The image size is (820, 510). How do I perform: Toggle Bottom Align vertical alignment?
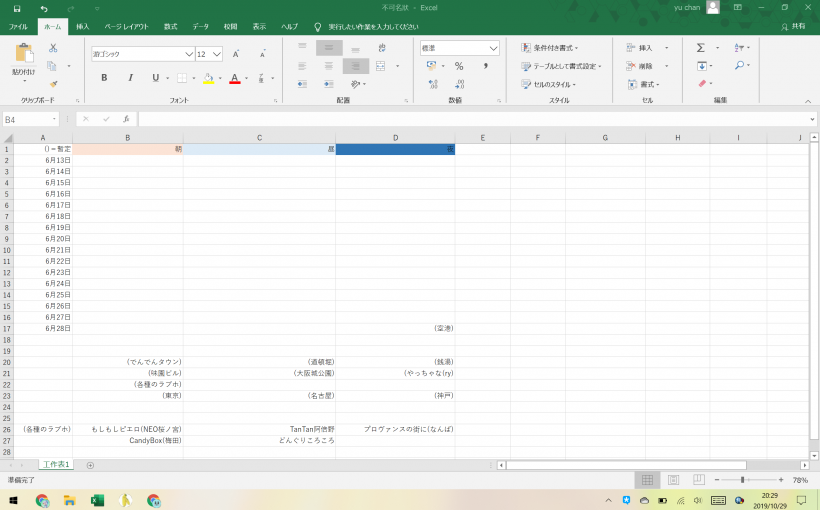click(x=355, y=49)
